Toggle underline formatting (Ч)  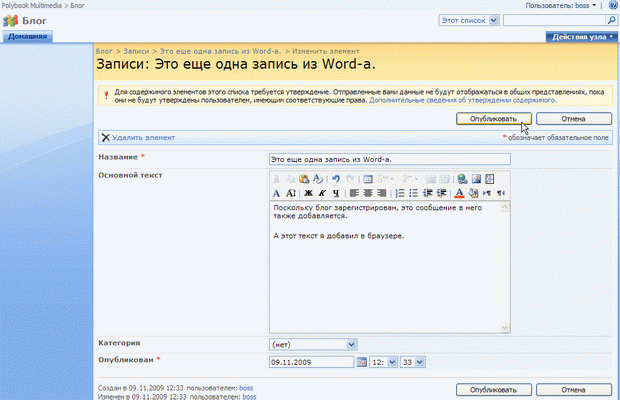click(335, 193)
